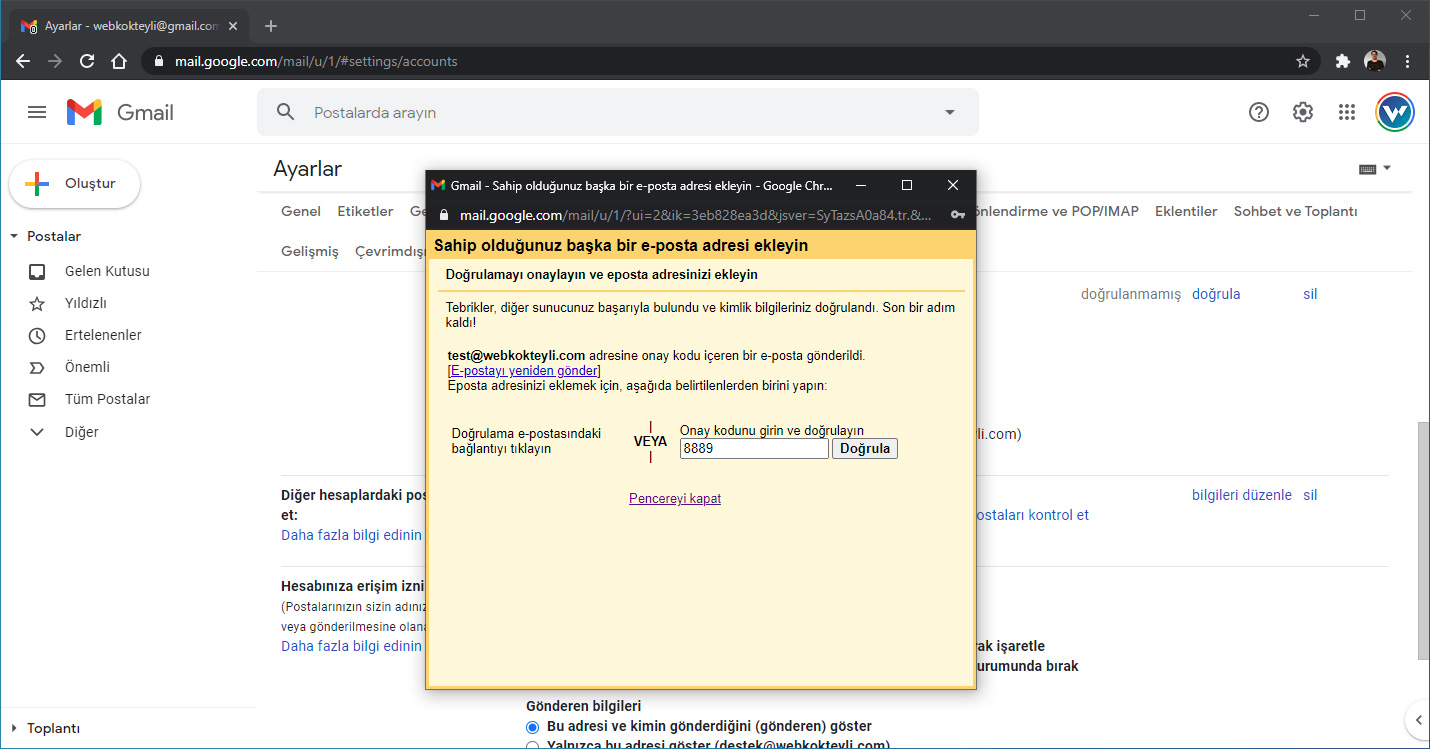
Task: Expand search options dropdown arrow
Action: coord(949,112)
